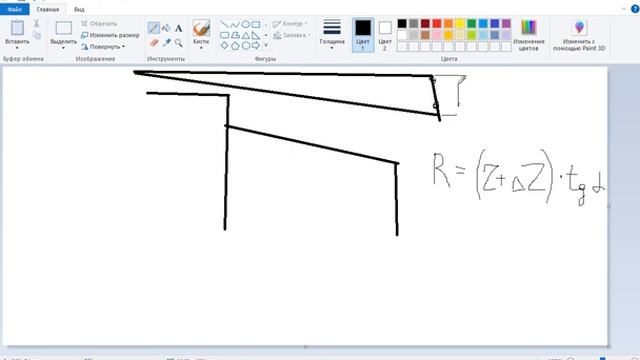Switch to the Вид tab

point(79,9)
